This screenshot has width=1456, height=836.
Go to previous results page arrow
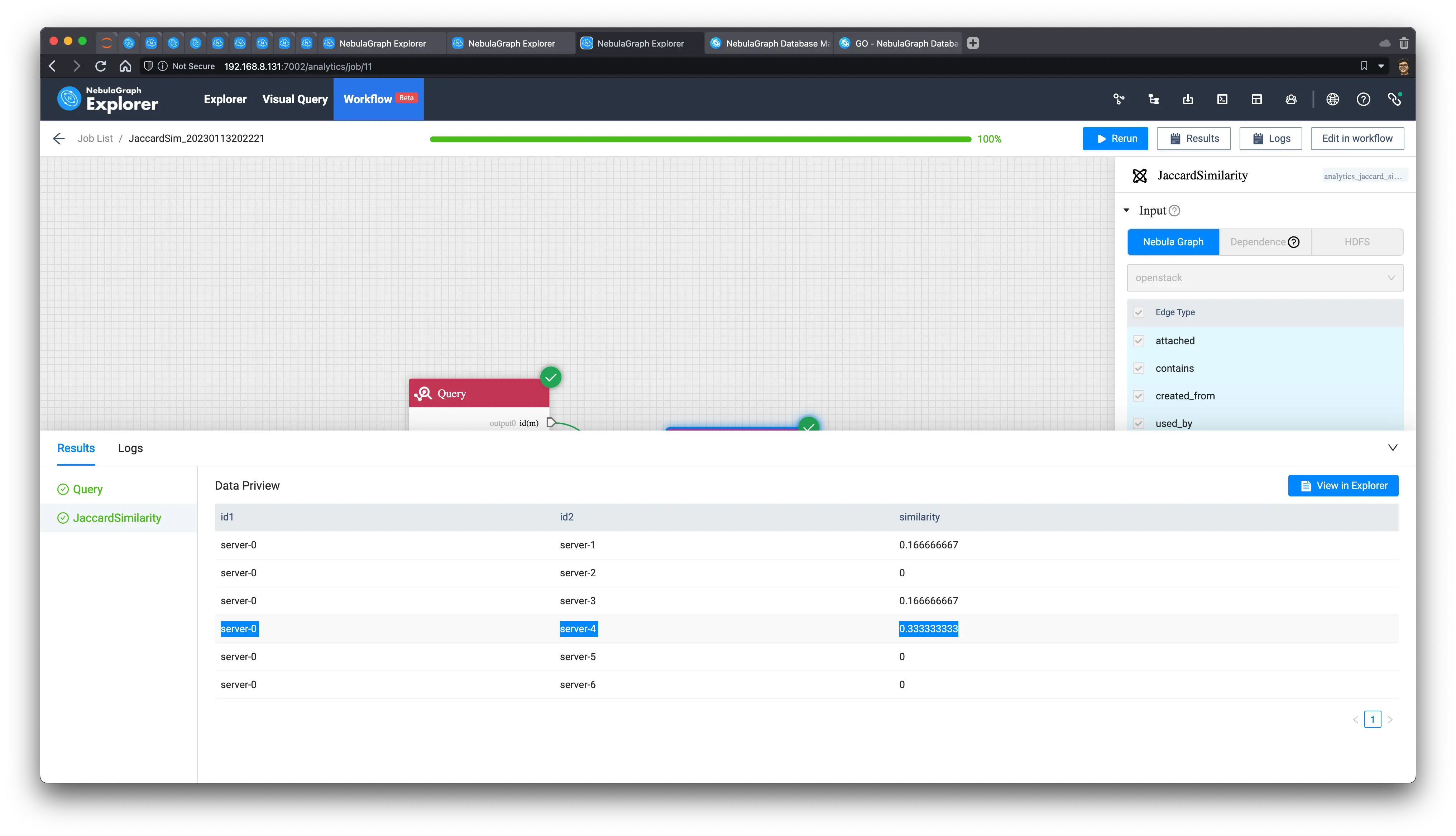[1356, 720]
